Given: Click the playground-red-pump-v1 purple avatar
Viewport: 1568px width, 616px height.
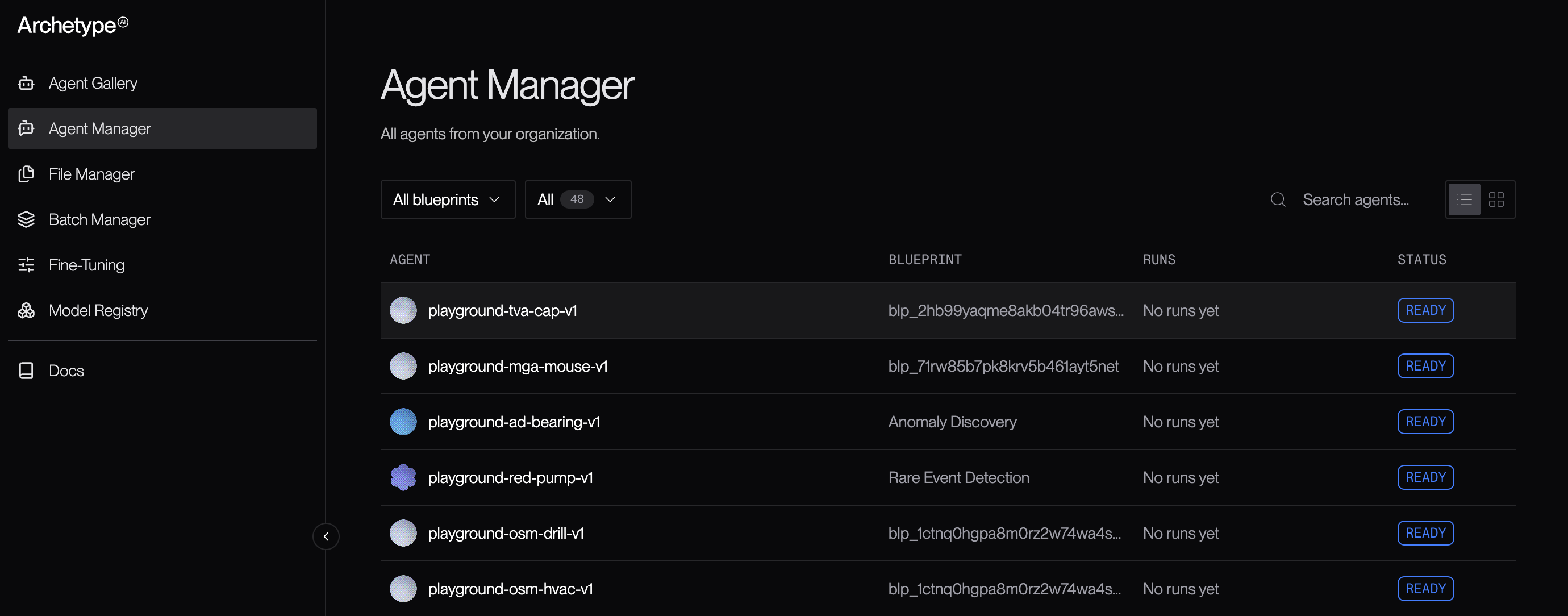Looking at the screenshot, I should click(x=403, y=477).
